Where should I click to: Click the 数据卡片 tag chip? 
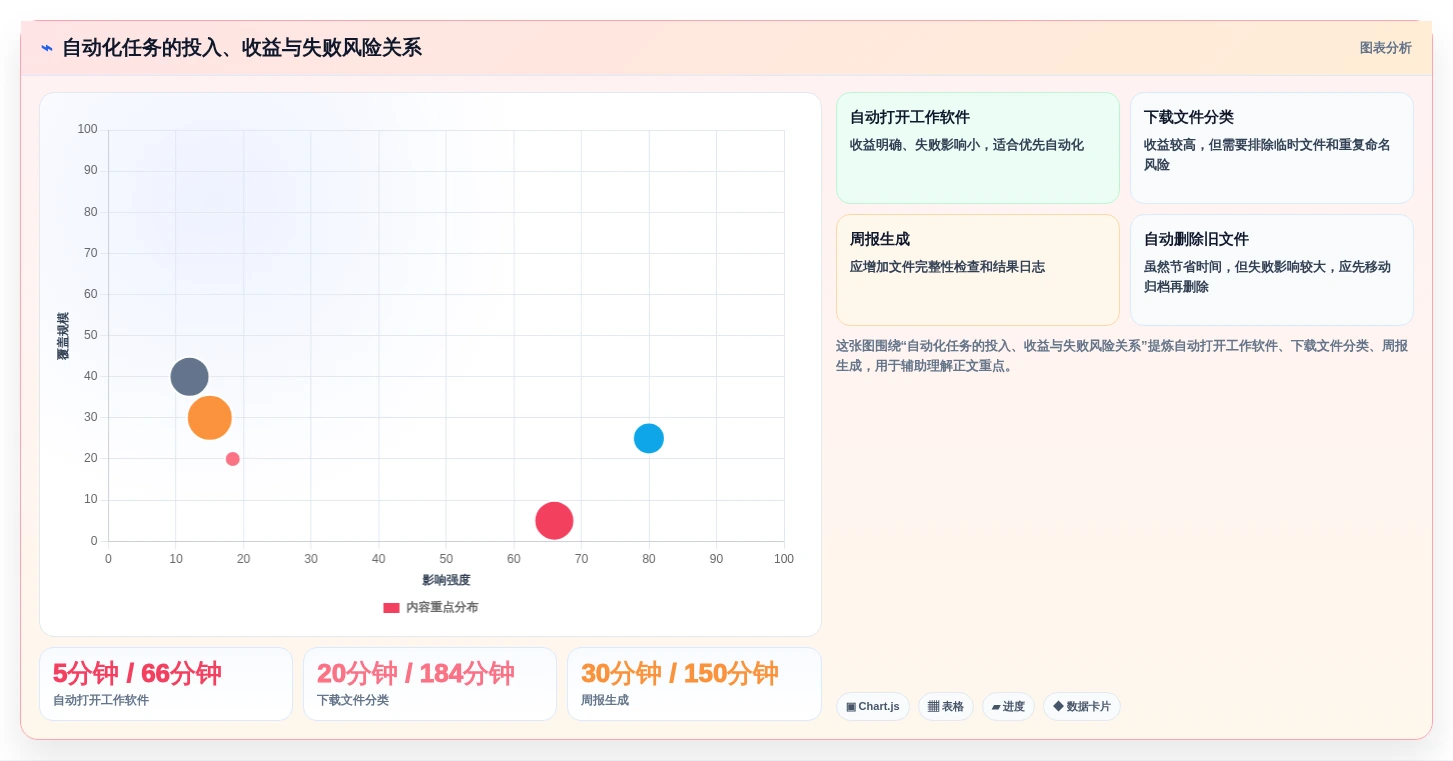click(x=1081, y=707)
